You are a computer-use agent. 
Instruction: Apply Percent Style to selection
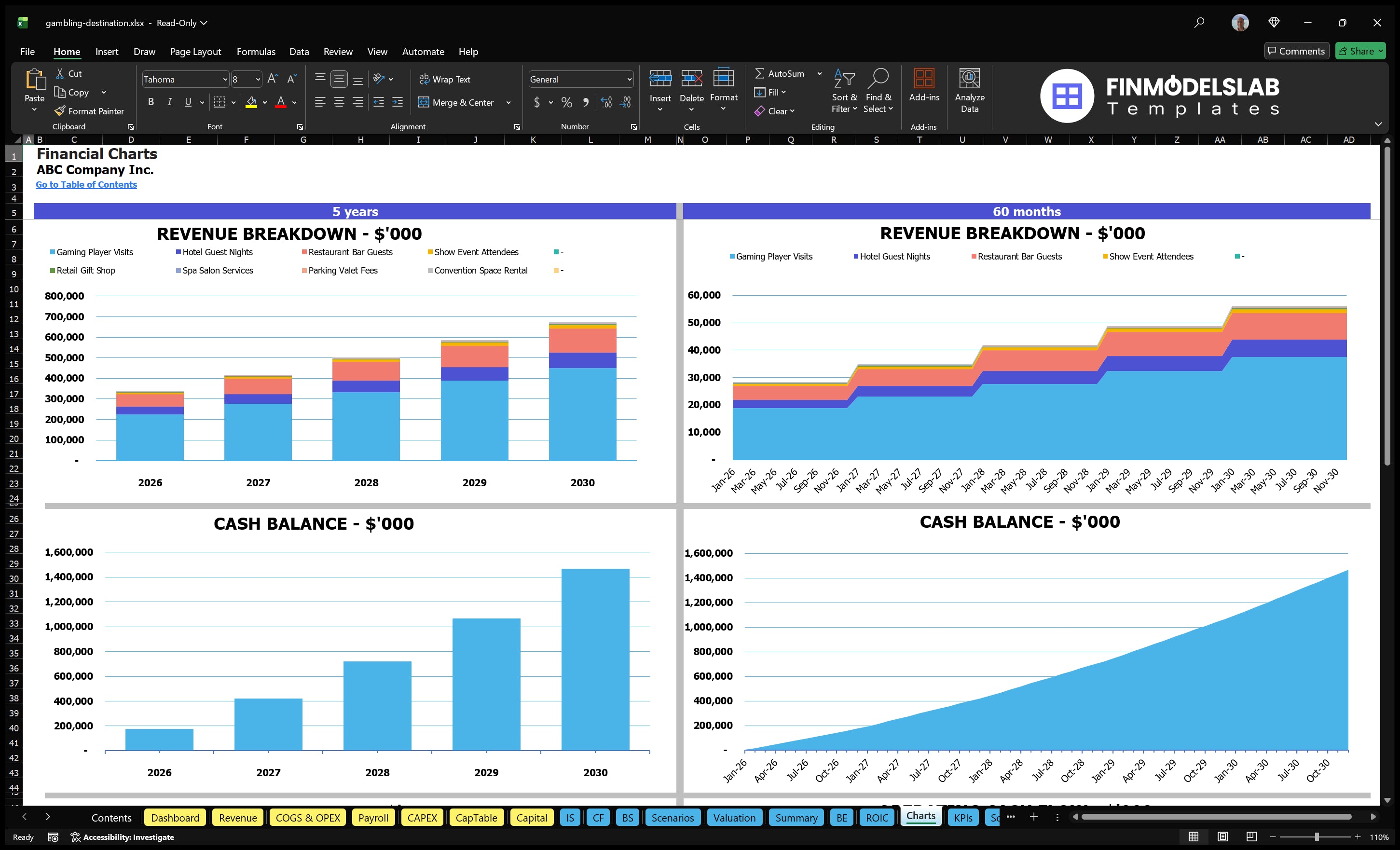point(566,103)
